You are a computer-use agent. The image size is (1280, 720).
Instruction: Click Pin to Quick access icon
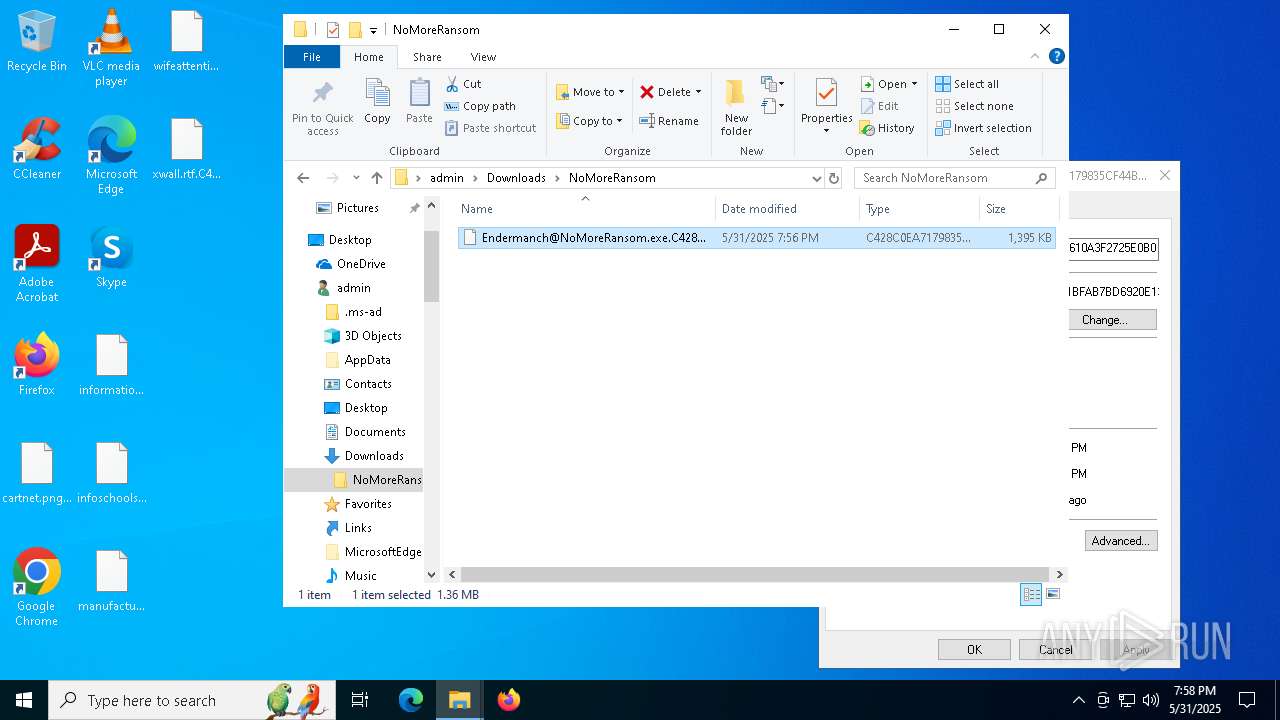322,108
